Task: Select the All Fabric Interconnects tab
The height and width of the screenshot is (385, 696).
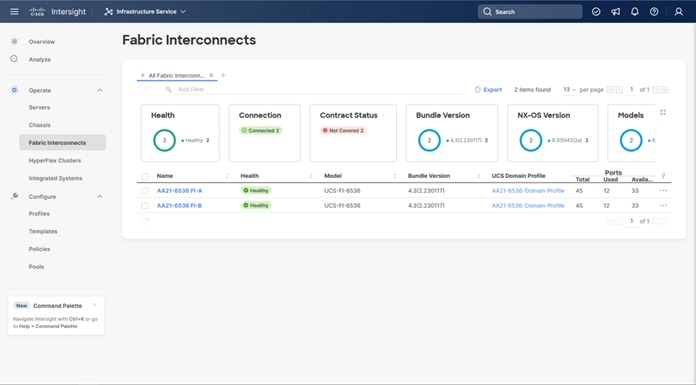Action: tap(176, 75)
